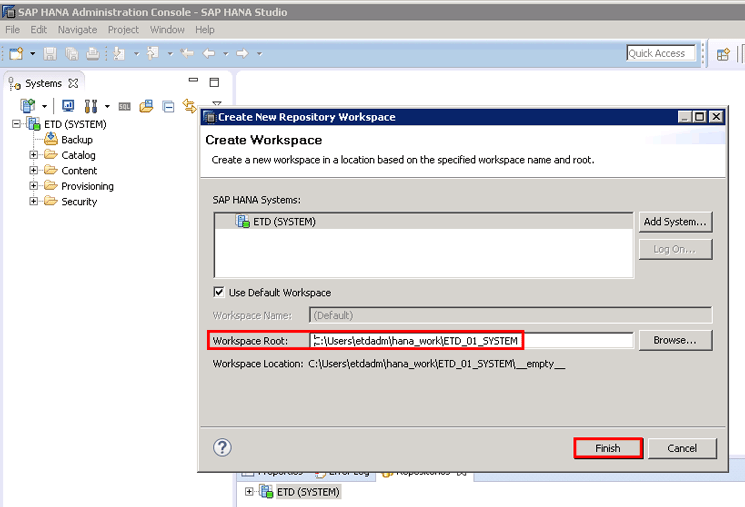Click the Add System... button
This screenshot has height=507, width=745.
point(675,221)
